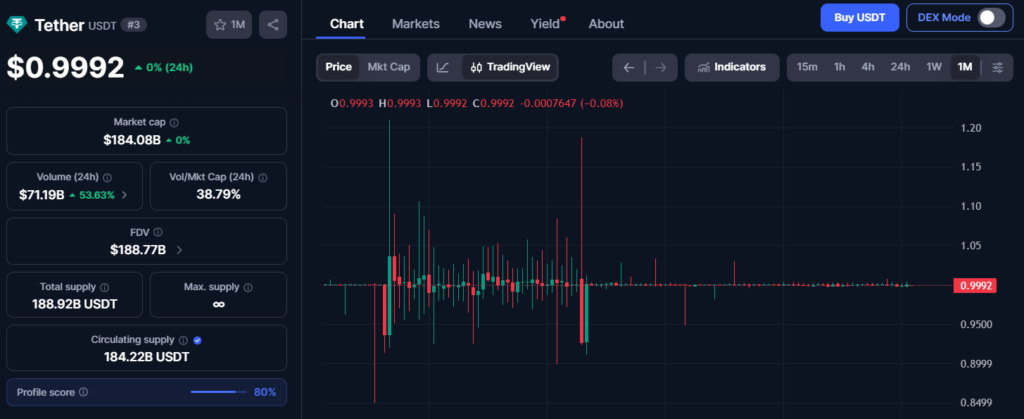This screenshot has width=1024, height=419.
Task: Switch chart to Mkt Cap view
Action: point(389,67)
